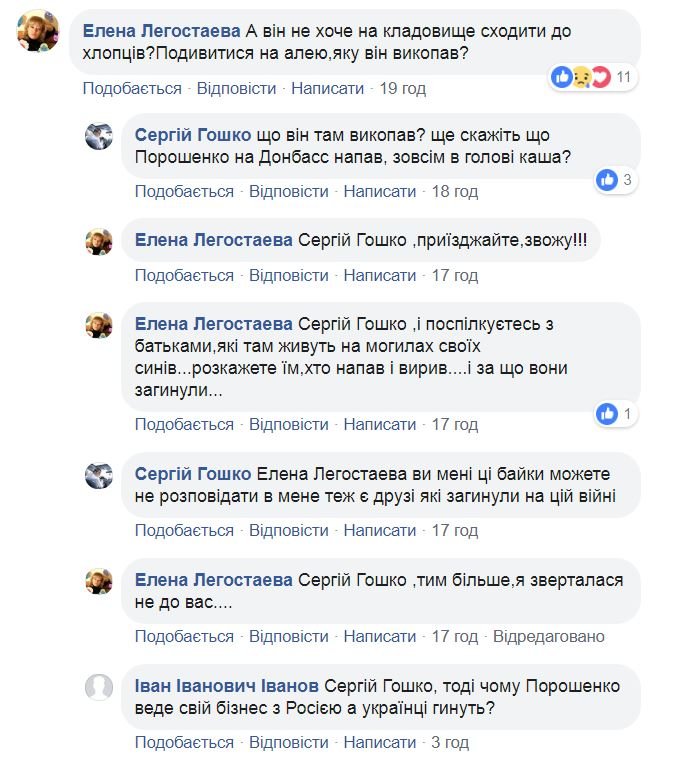
Task: Click Елена's avatar beside "тим більше" reply
Action: 99,582
